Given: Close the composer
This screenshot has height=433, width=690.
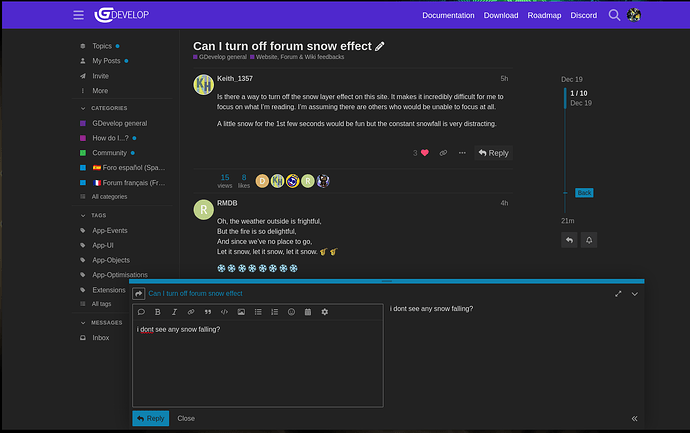Looking at the screenshot, I should pyautogui.click(x=186, y=418).
